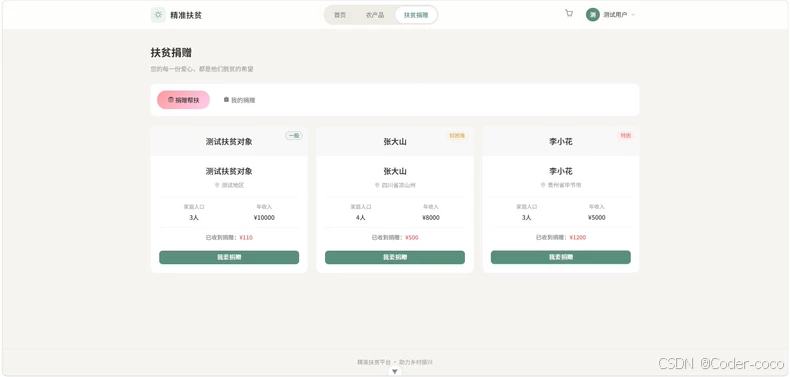Click the 张大山 card header title
This screenshot has height=377, width=790.
(x=395, y=142)
